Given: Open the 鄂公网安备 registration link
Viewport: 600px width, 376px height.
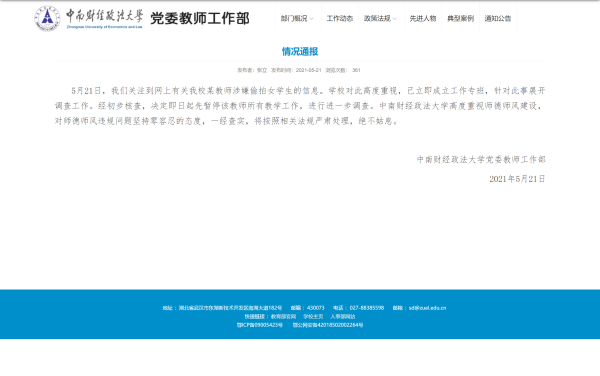Looking at the screenshot, I should (328, 325).
